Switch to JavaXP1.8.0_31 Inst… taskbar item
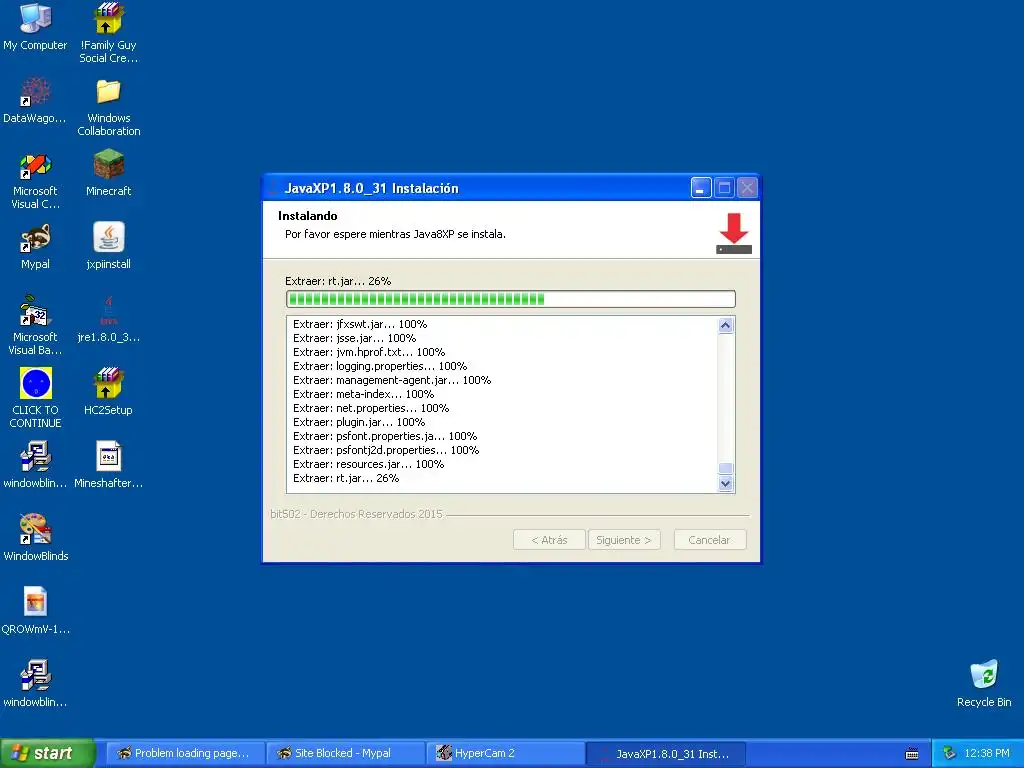Image resolution: width=1024 pixels, height=768 pixels. tap(666, 754)
